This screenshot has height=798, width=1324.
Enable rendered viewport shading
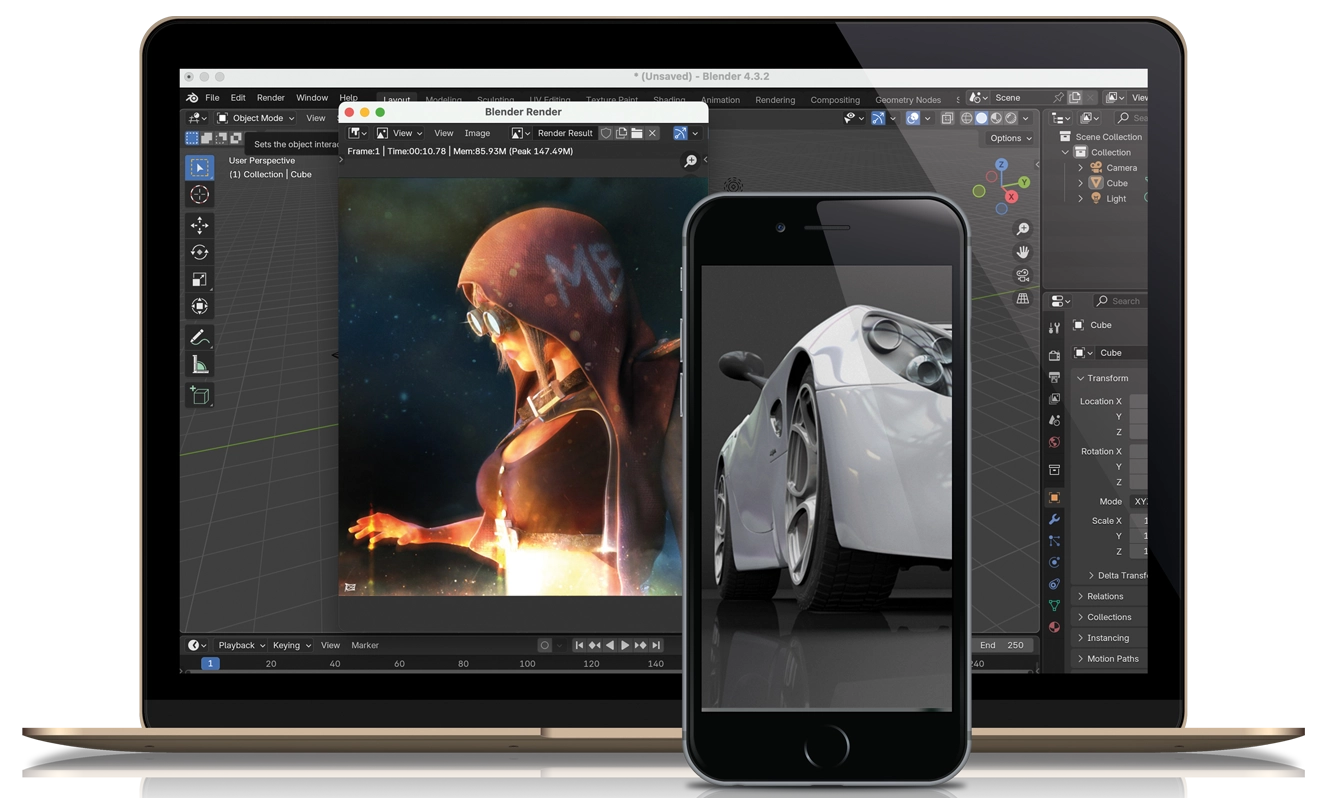(x=1010, y=118)
